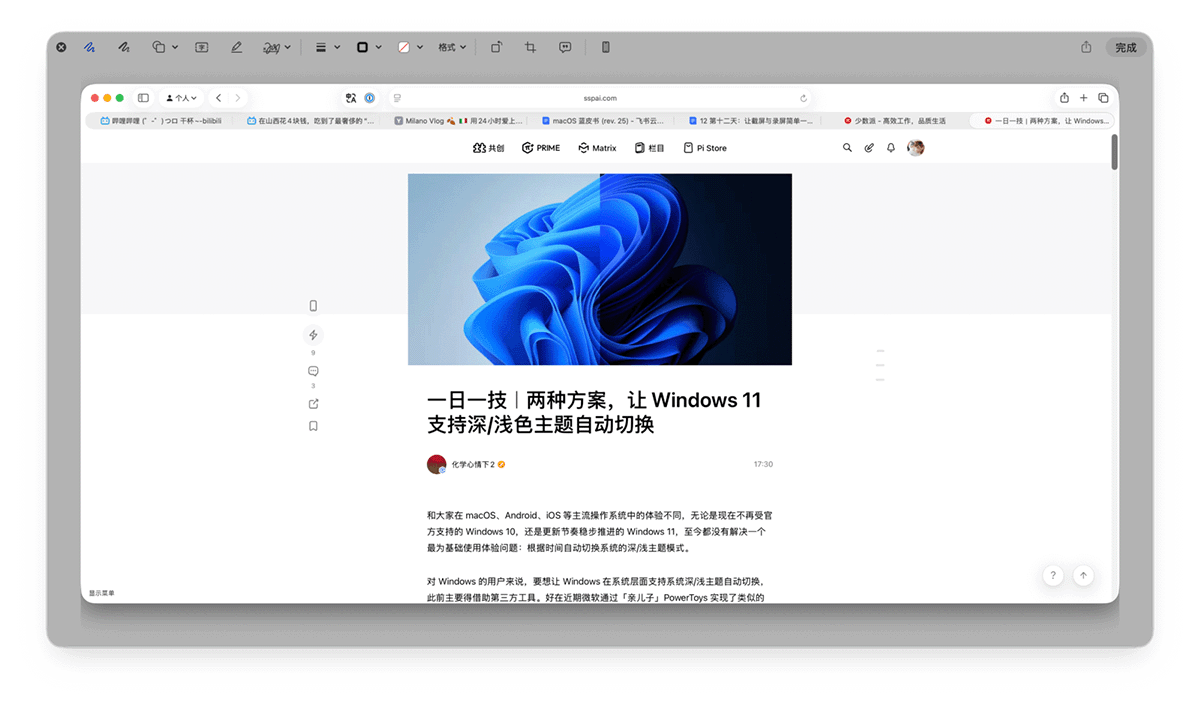1200x709 pixels.
Task: Open the Shapes dropdown menu
Action: [165, 47]
